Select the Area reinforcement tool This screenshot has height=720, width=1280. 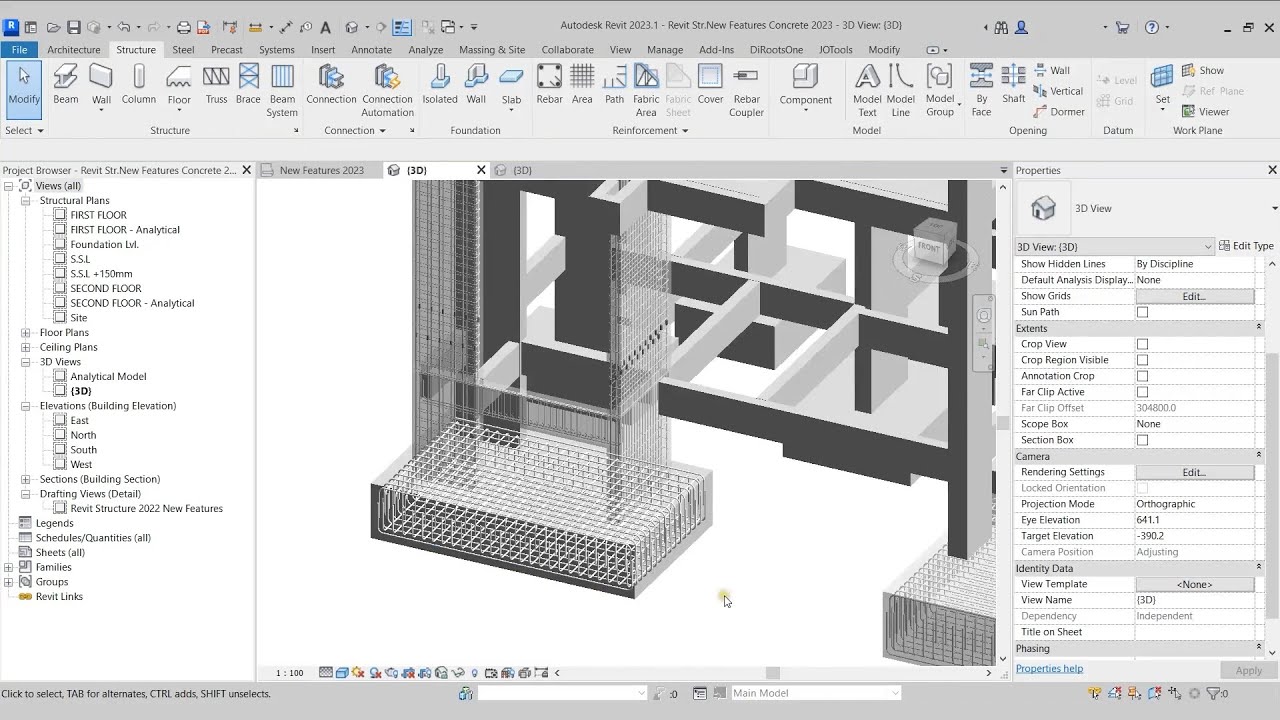pos(582,84)
